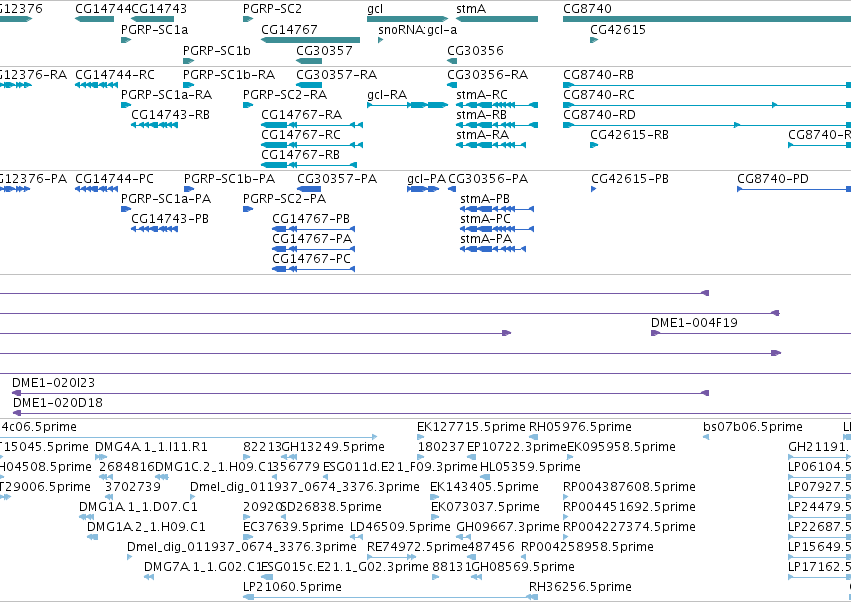
Task: Click the PGRP-SC1b-PA protein label
Action: [229, 179]
